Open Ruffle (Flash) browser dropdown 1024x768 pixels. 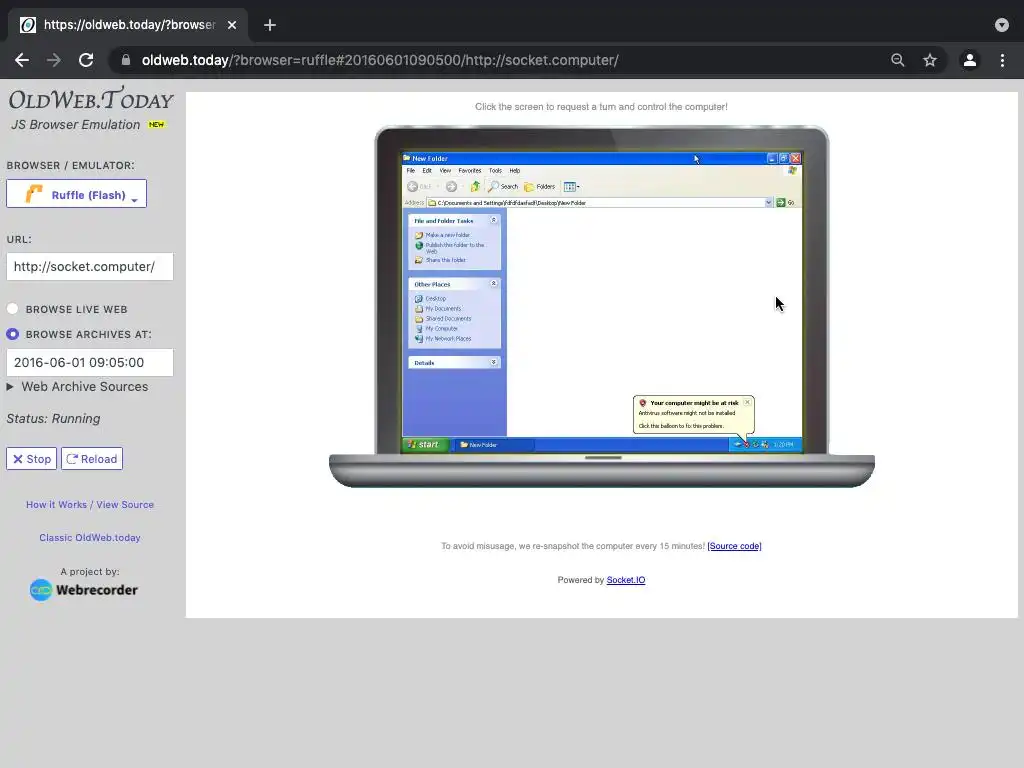(x=76, y=194)
